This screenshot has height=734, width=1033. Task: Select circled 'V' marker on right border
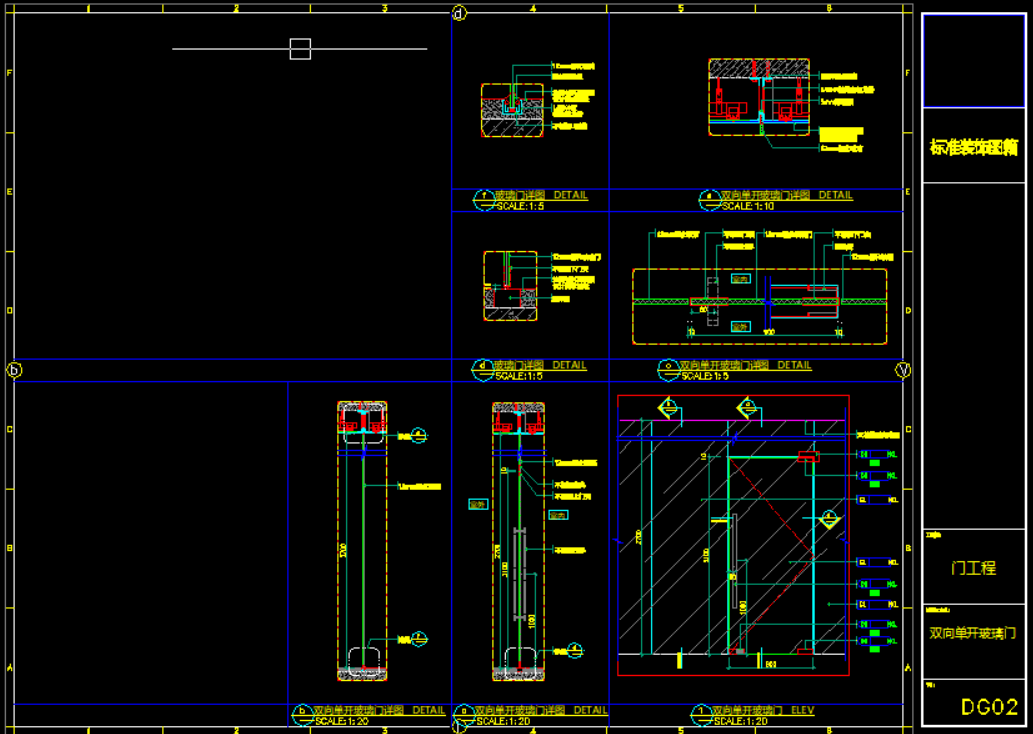tap(903, 370)
